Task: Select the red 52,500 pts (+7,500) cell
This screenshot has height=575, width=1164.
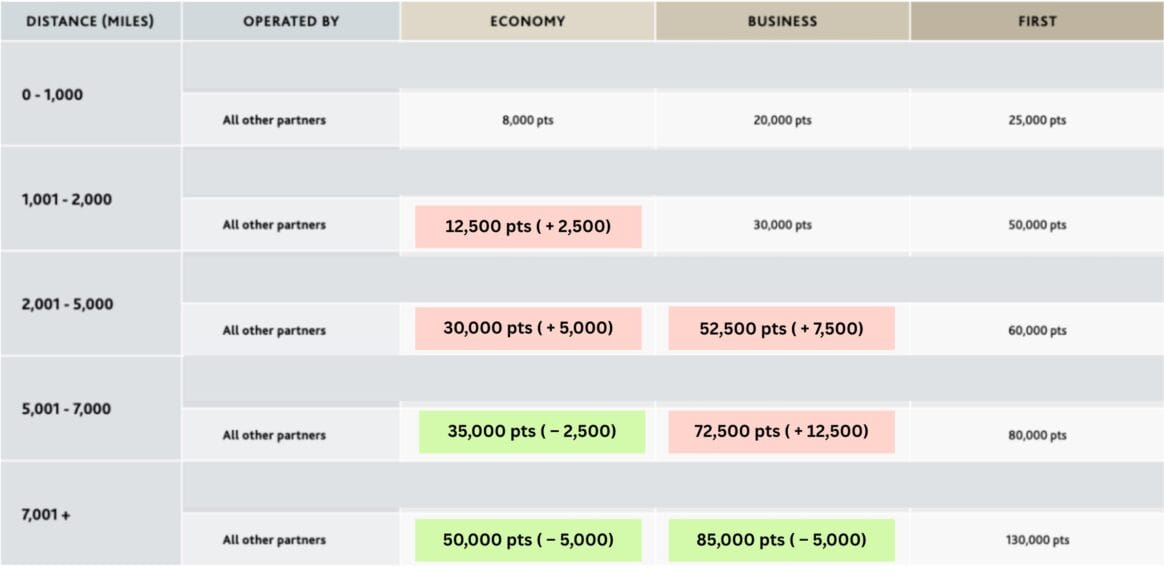Action: (781, 329)
